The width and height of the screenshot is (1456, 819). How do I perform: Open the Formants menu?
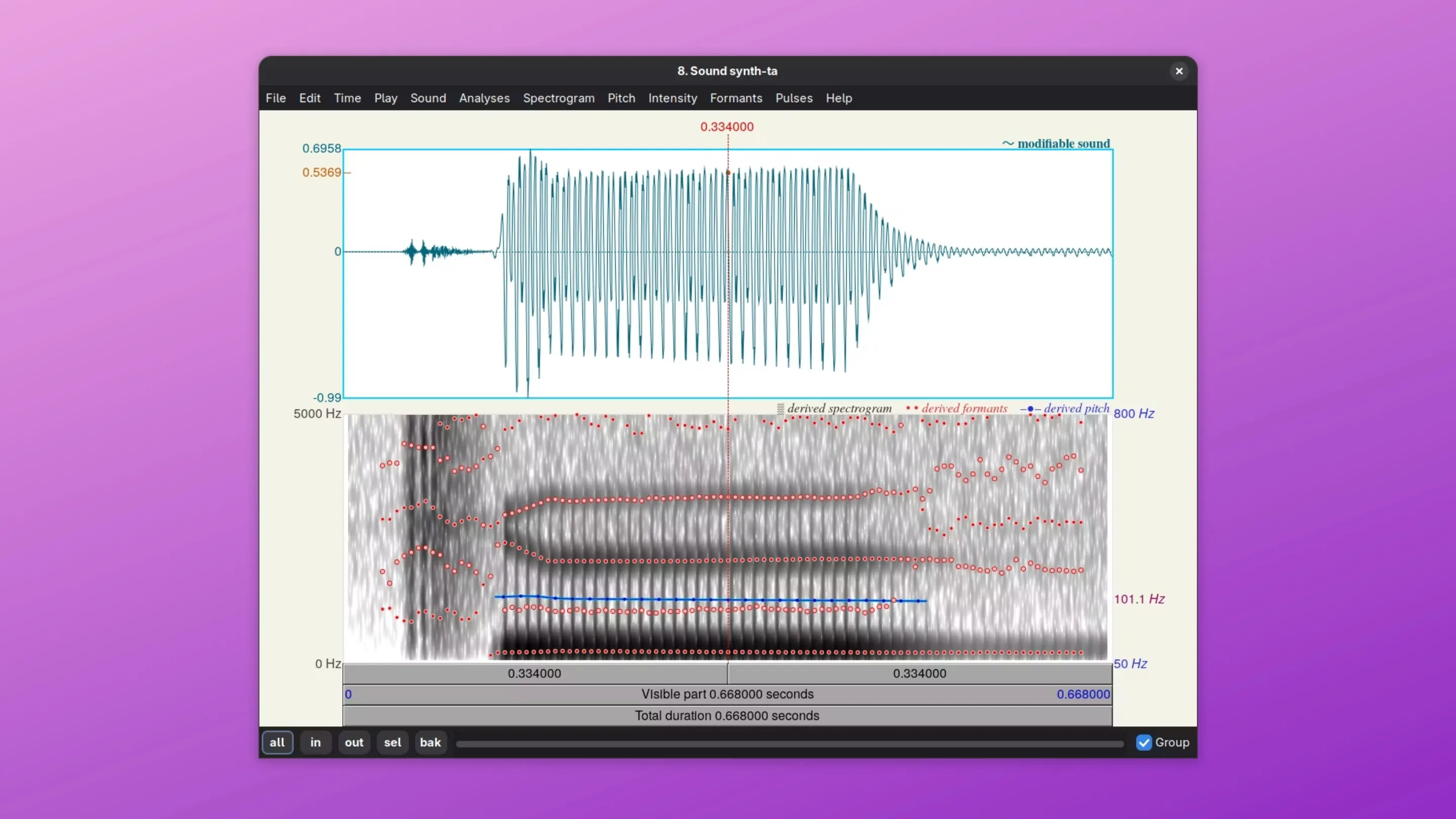[x=736, y=98]
